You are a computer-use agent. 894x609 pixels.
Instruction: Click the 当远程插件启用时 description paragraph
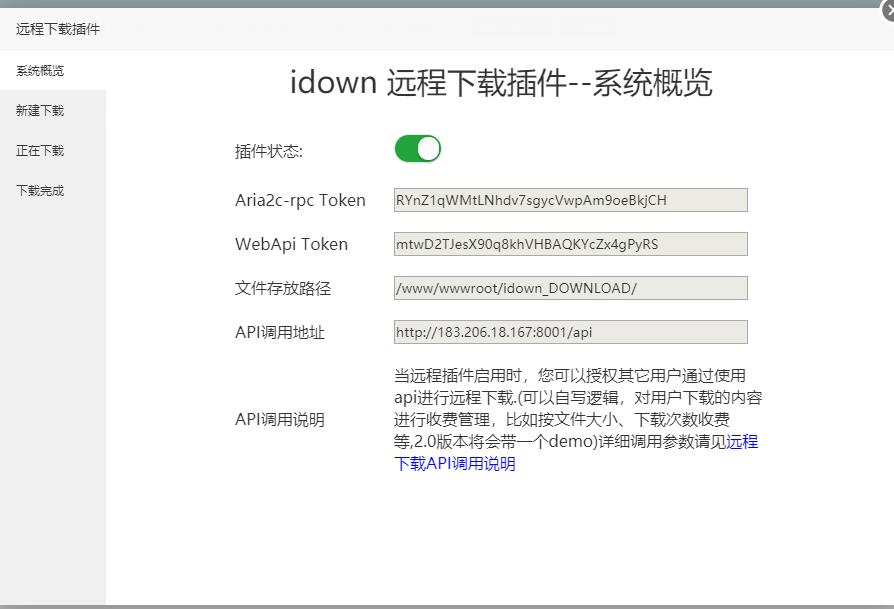(578, 420)
